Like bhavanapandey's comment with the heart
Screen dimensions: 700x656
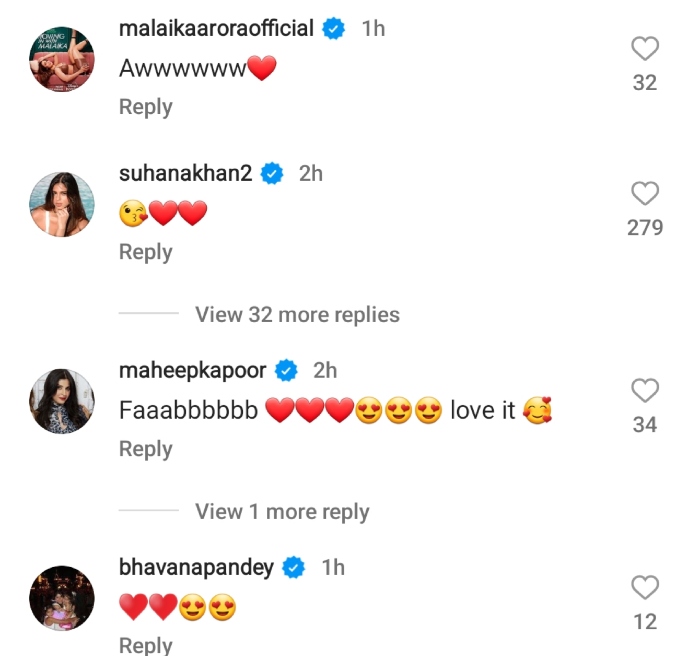coord(646,587)
